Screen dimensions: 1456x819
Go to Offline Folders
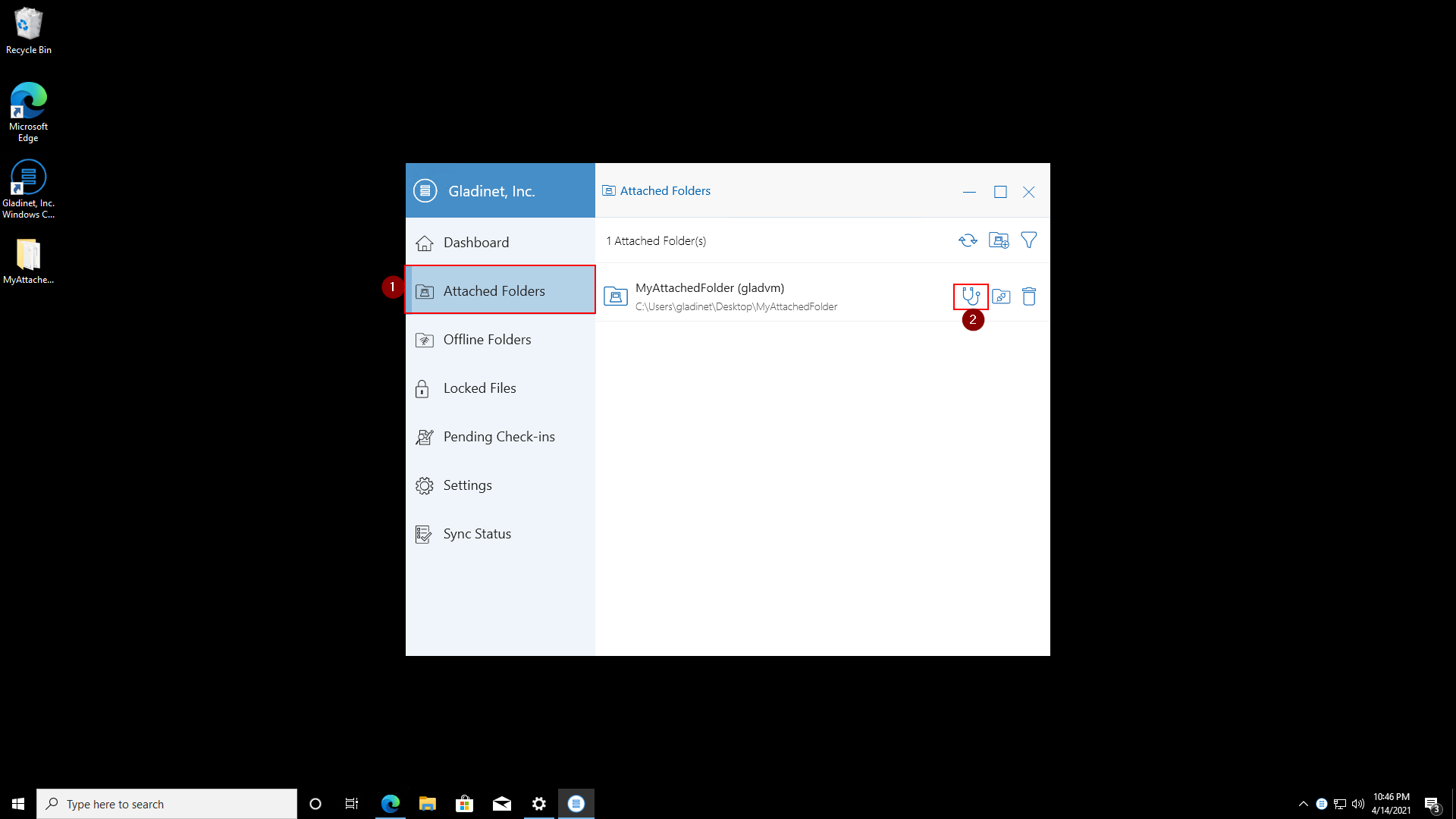[500, 340]
